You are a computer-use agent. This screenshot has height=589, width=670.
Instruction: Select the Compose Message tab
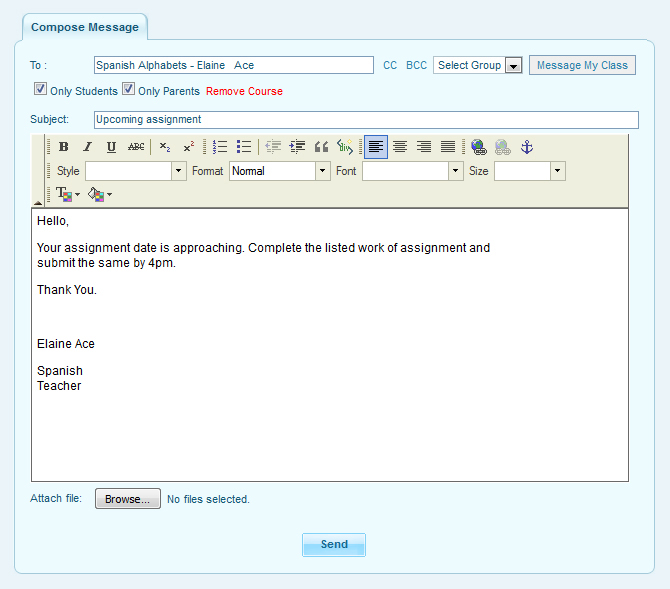tap(84, 27)
